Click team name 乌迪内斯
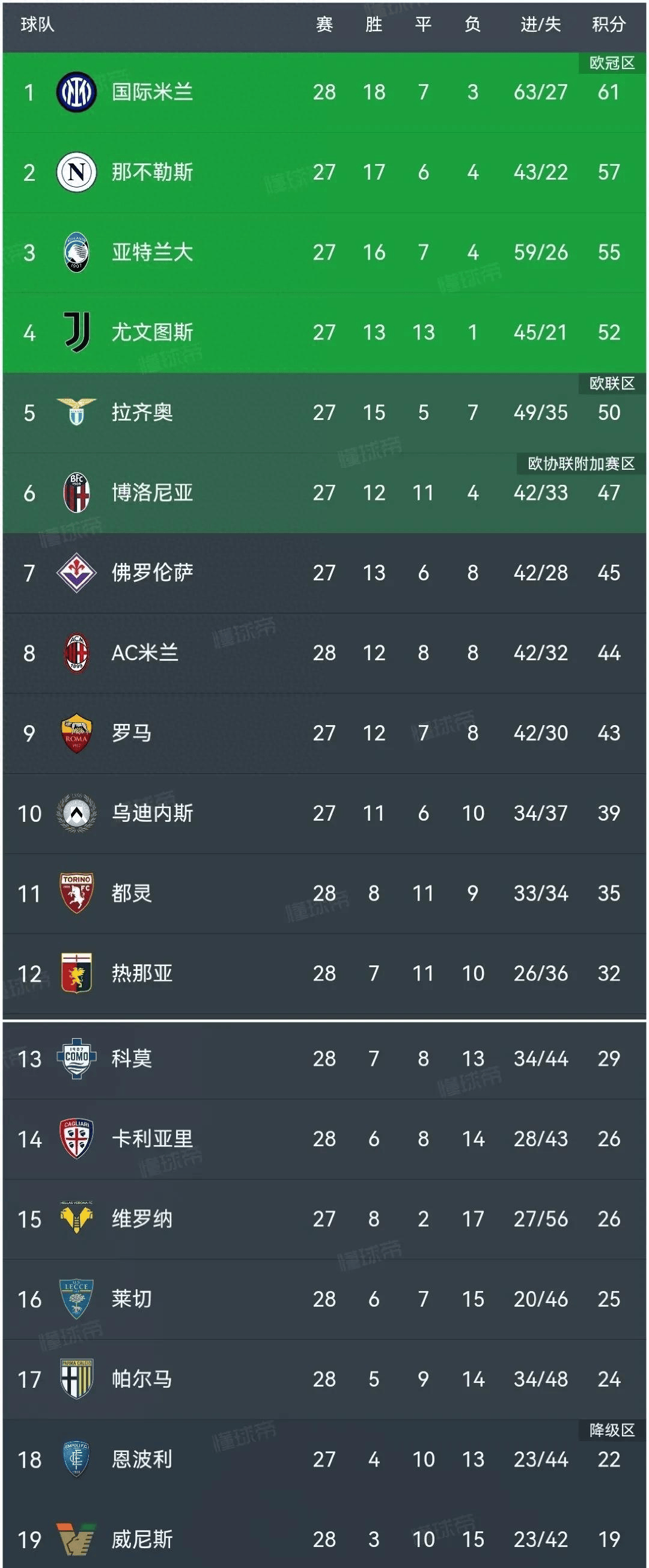The image size is (649, 1568). tap(152, 813)
